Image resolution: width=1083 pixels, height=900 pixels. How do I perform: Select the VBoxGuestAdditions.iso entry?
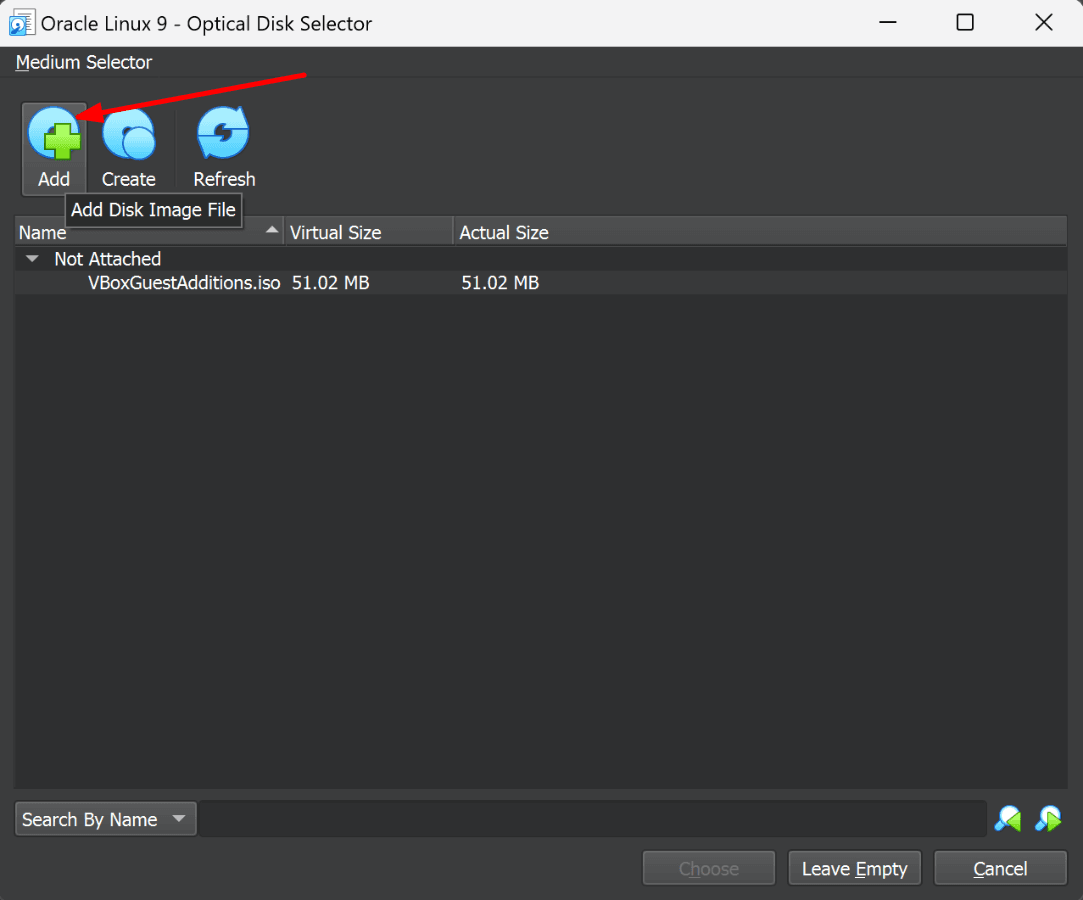(x=183, y=282)
